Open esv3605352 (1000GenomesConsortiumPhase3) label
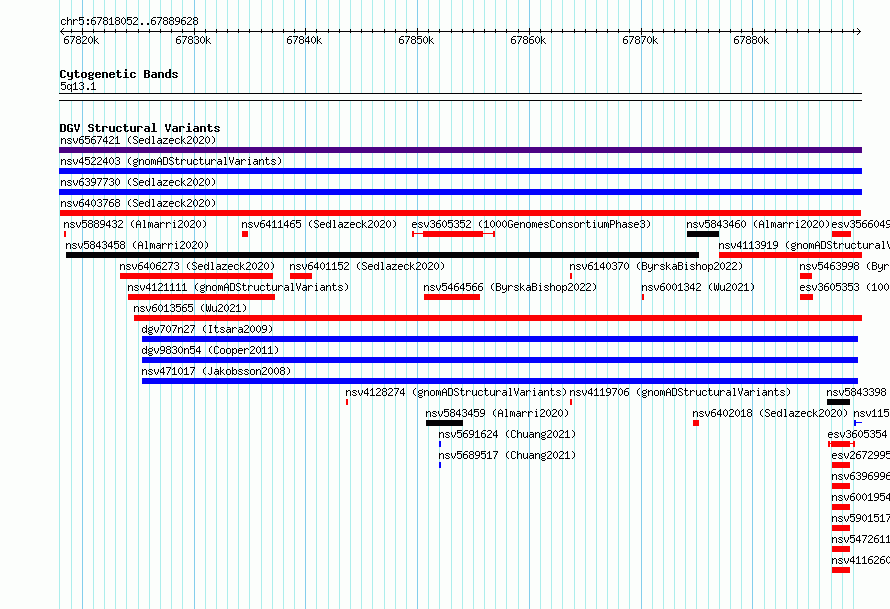The width and height of the screenshot is (890, 609). pyautogui.click(x=531, y=224)
